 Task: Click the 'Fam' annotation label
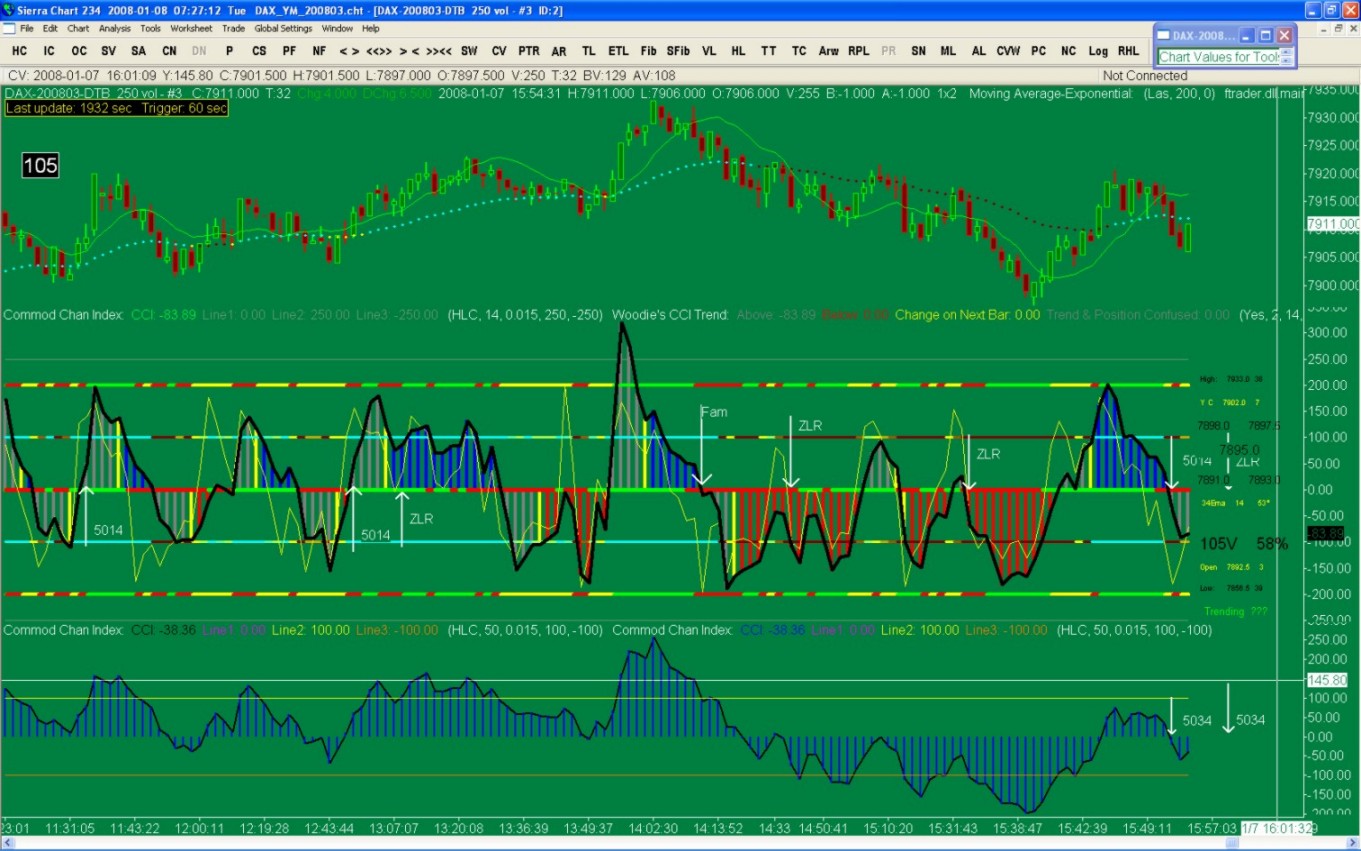click(x=714, y=411)
